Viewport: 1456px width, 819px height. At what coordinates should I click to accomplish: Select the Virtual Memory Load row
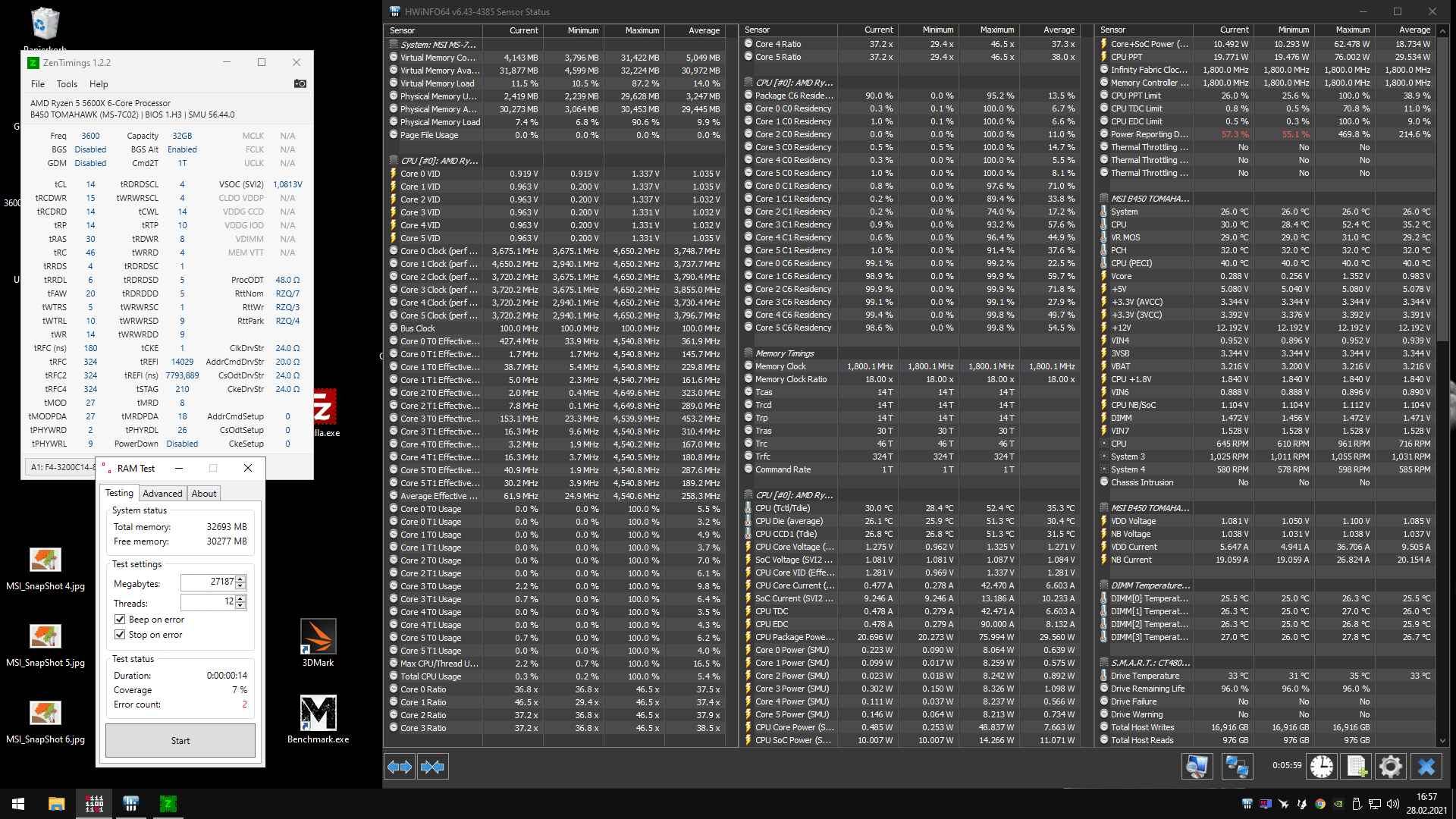click(x=555, y=83)
